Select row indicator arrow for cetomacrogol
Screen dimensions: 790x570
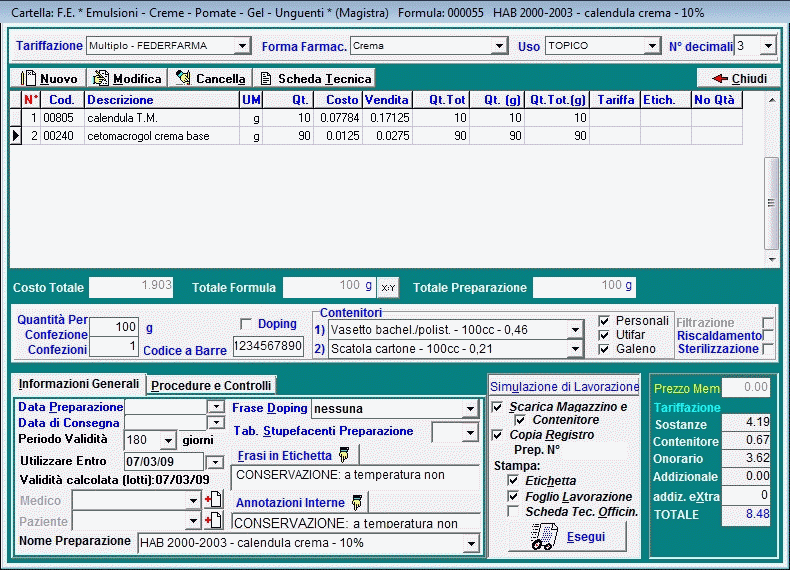16,136
